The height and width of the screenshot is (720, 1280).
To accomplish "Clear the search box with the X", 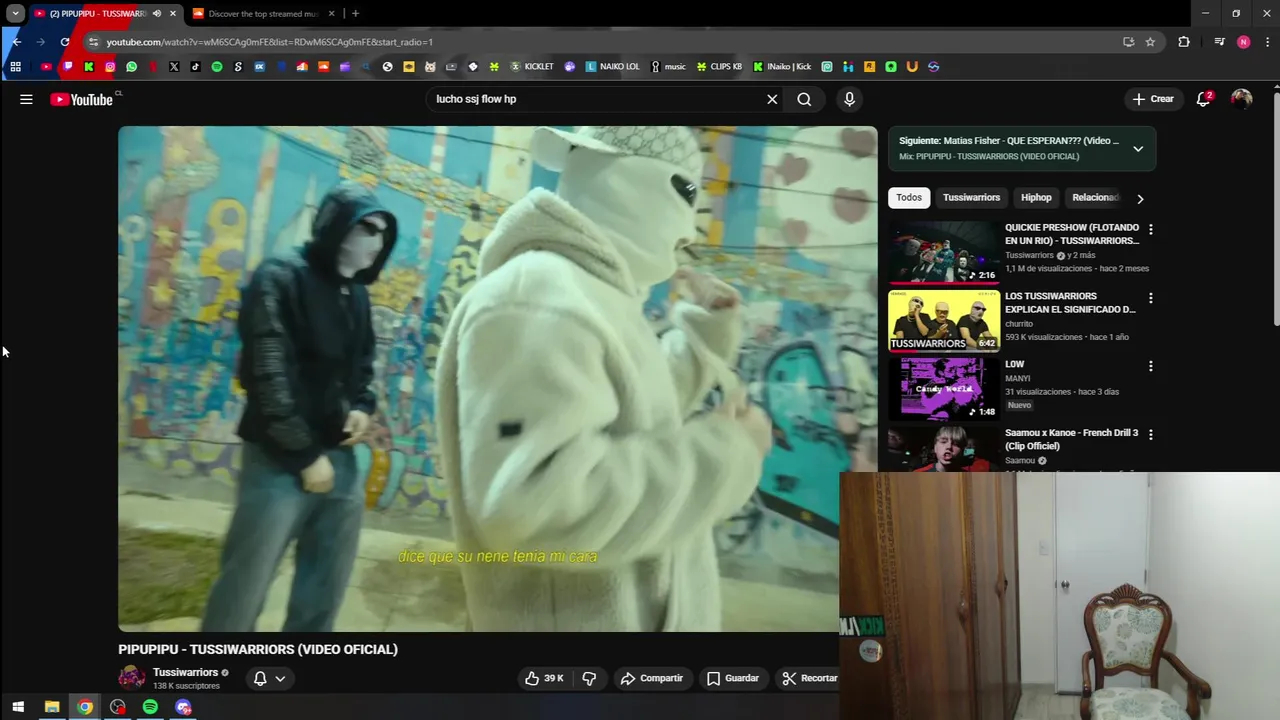I will tap(772, 99).
